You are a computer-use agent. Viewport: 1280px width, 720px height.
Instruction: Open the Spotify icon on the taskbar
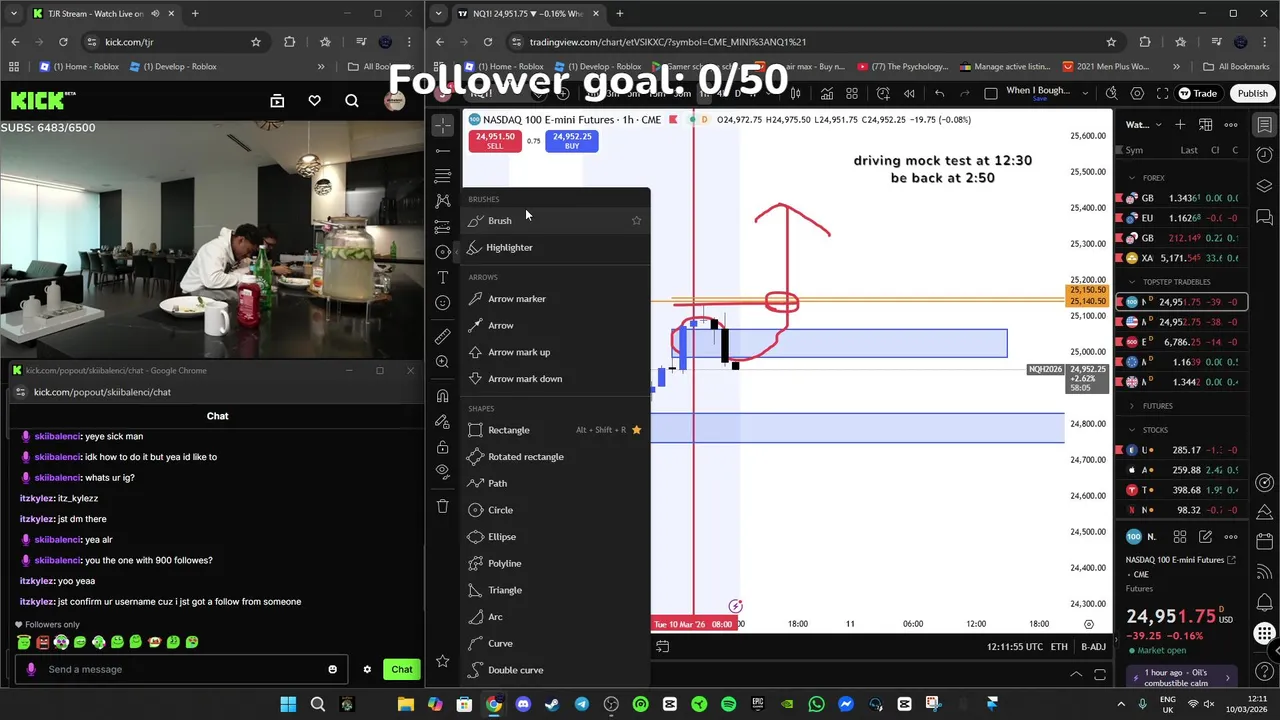click(x=729, y=704)
